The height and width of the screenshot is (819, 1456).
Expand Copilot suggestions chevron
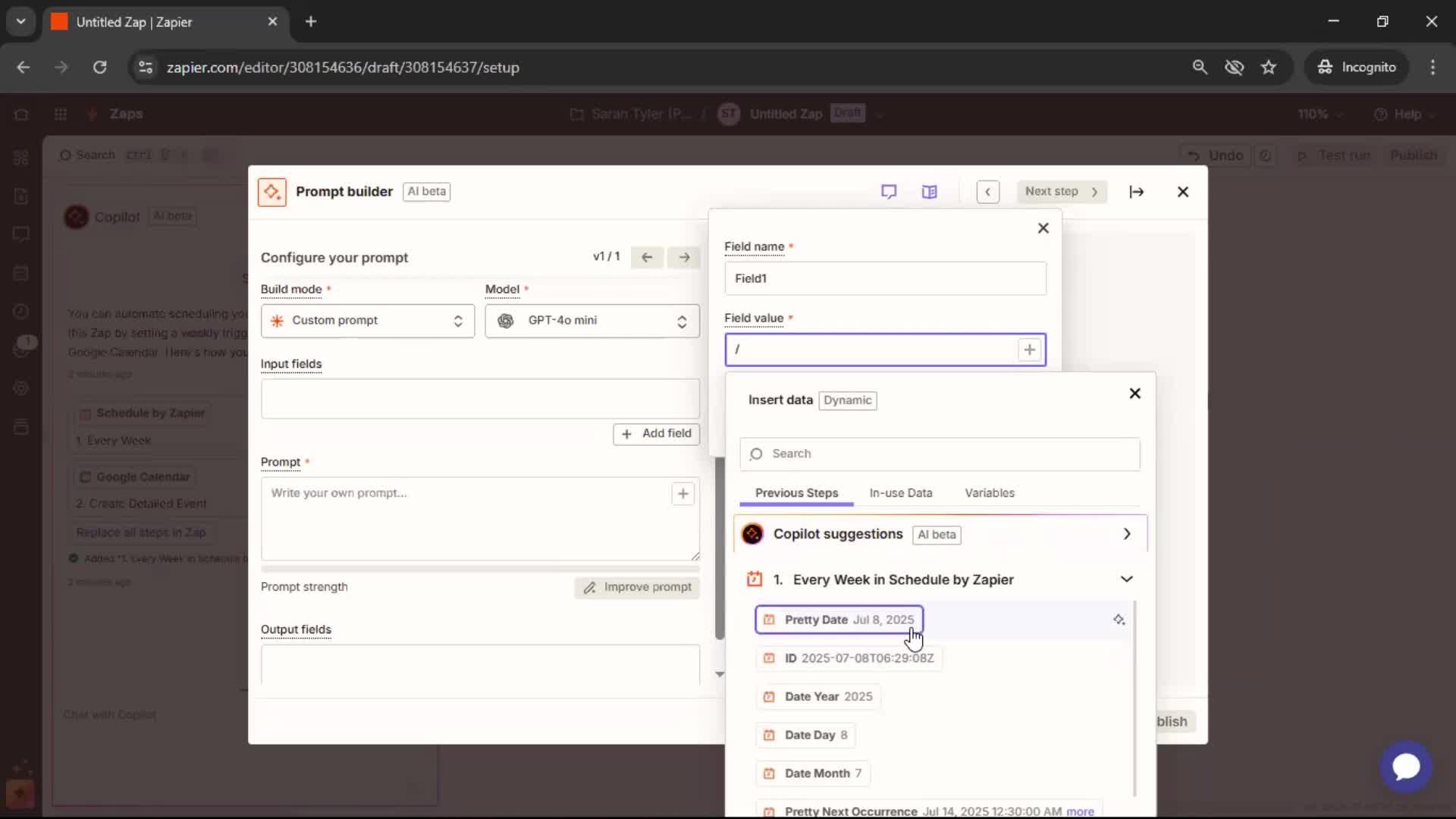click(x=1127, y=534)
